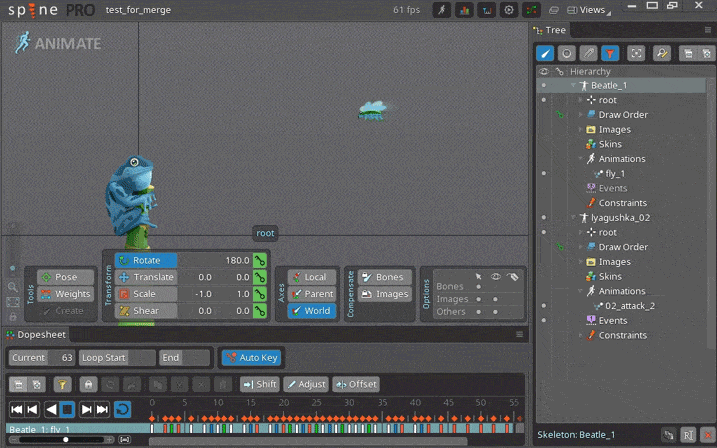Select 02_attack_2 animation in tree

coord(630,306)
